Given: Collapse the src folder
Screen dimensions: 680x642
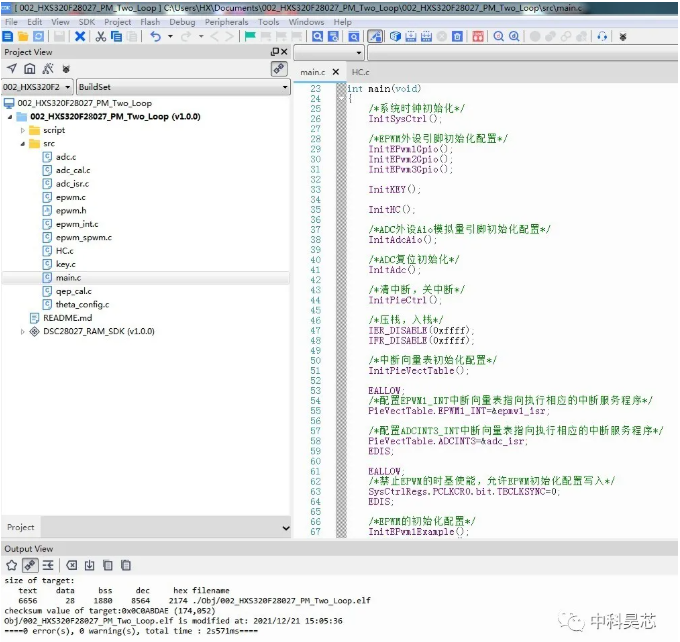Looking at the screenshot, I should point(23,144).
